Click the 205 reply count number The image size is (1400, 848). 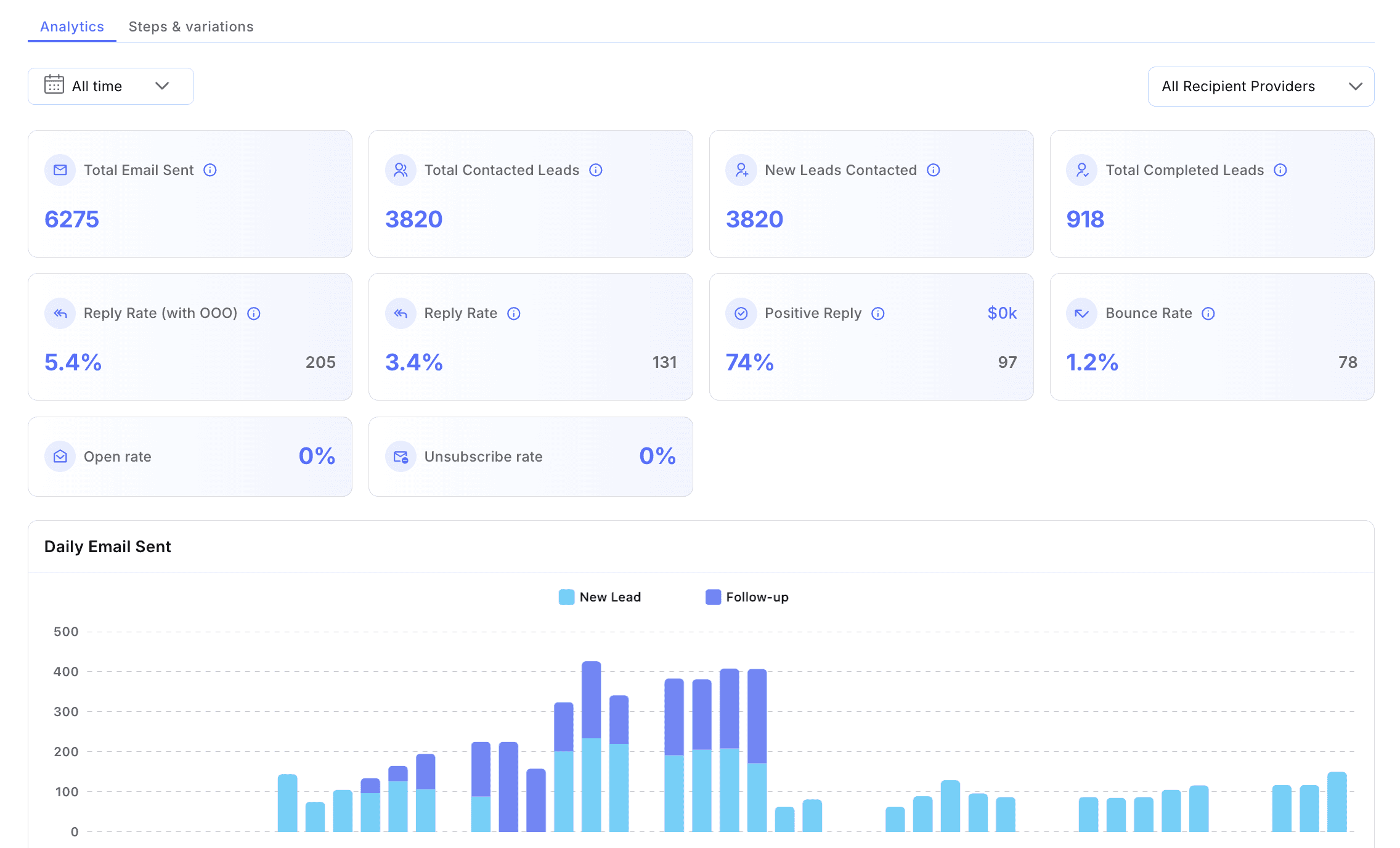(320, 362)
